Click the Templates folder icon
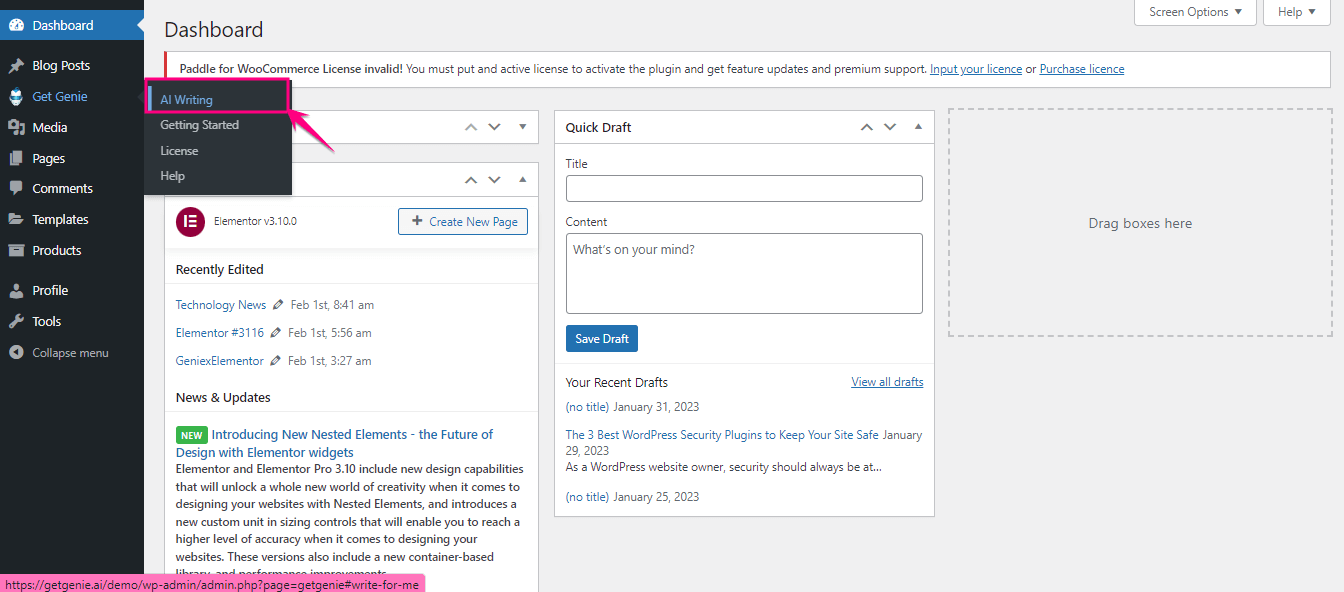The image size is (1344, 592). click(16, 219)
